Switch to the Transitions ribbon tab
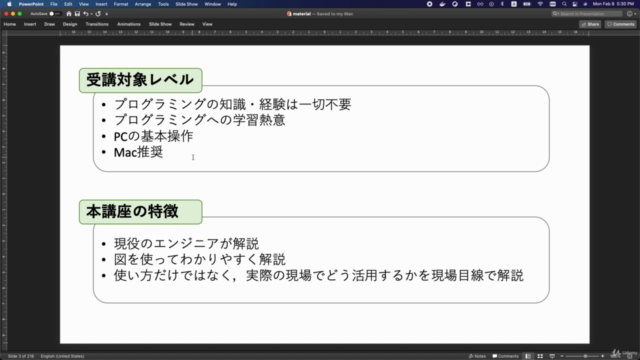This screenshot has height=360, width=640. (97, 24)
